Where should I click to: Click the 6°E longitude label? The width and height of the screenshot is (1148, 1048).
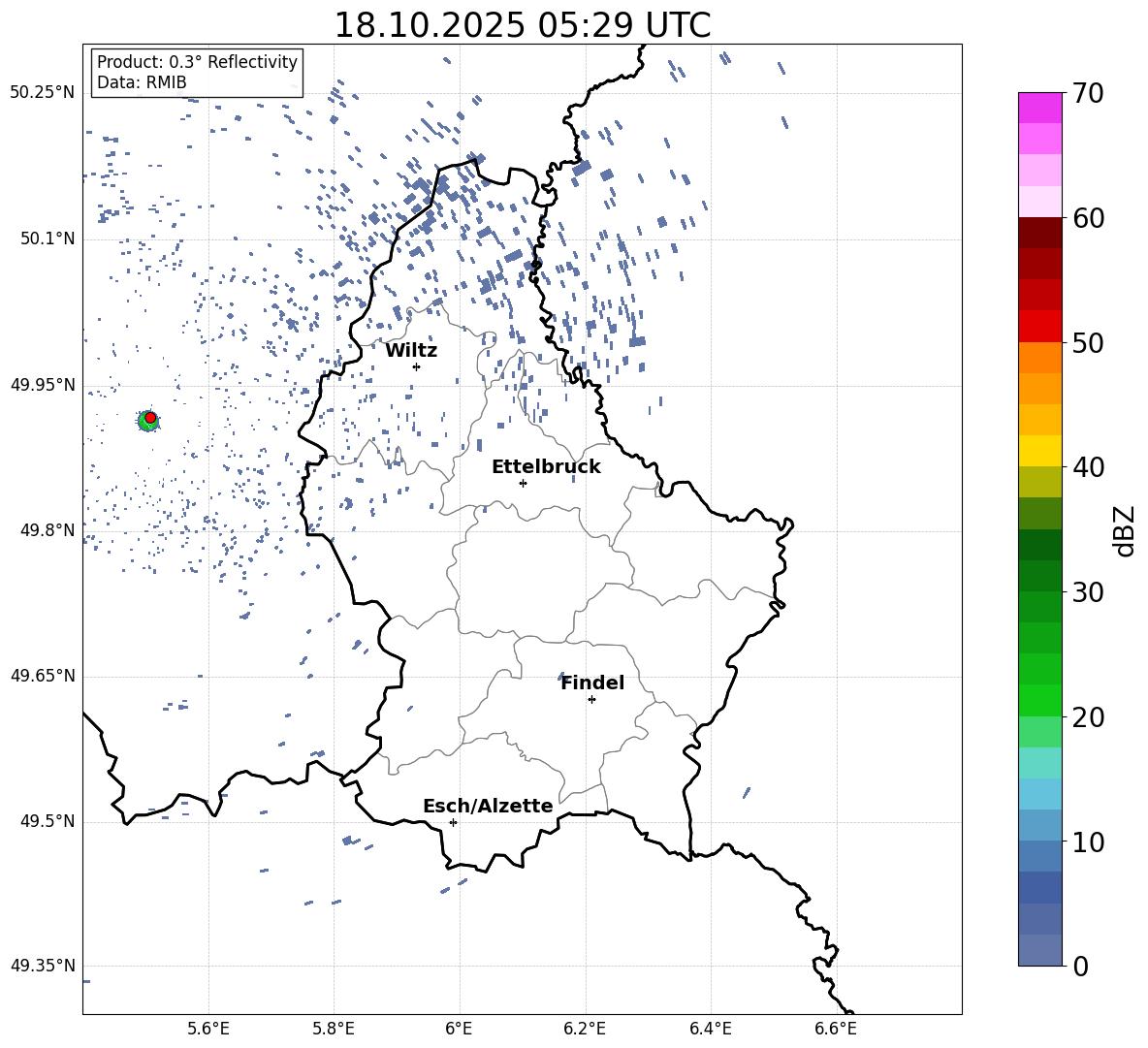pos(460,1029)
